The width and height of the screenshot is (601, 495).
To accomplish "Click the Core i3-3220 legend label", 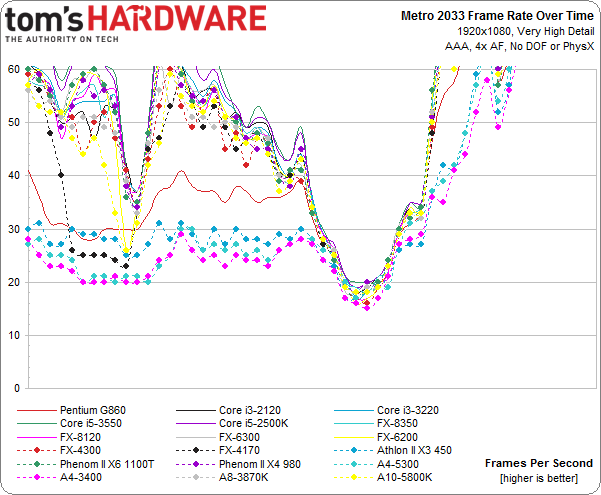I will [408, 410].
